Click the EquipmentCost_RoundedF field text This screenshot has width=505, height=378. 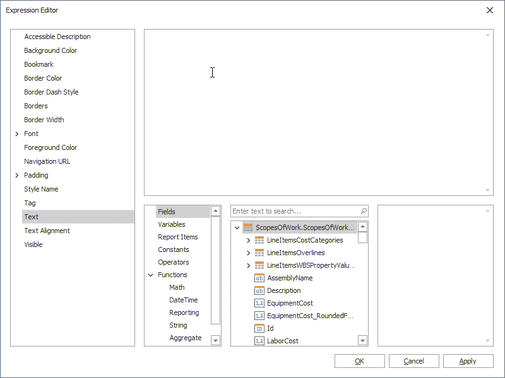pyautogui.click(x=310, y=316)
